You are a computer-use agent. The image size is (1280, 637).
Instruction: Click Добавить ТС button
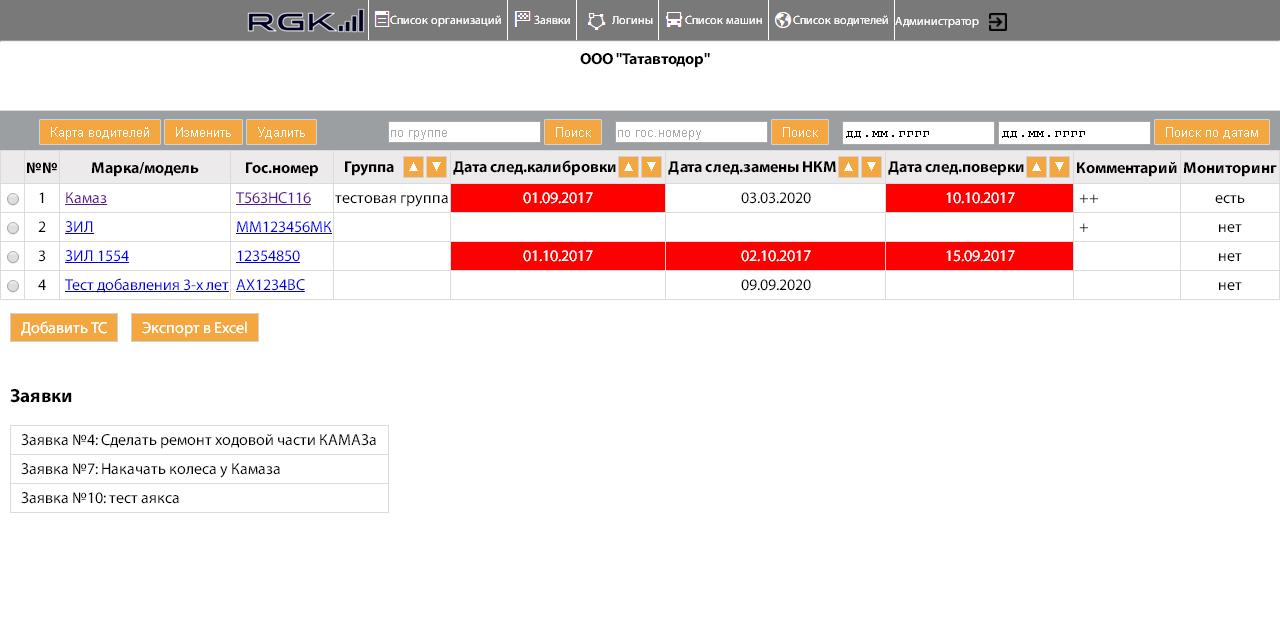tap(64, 328)
